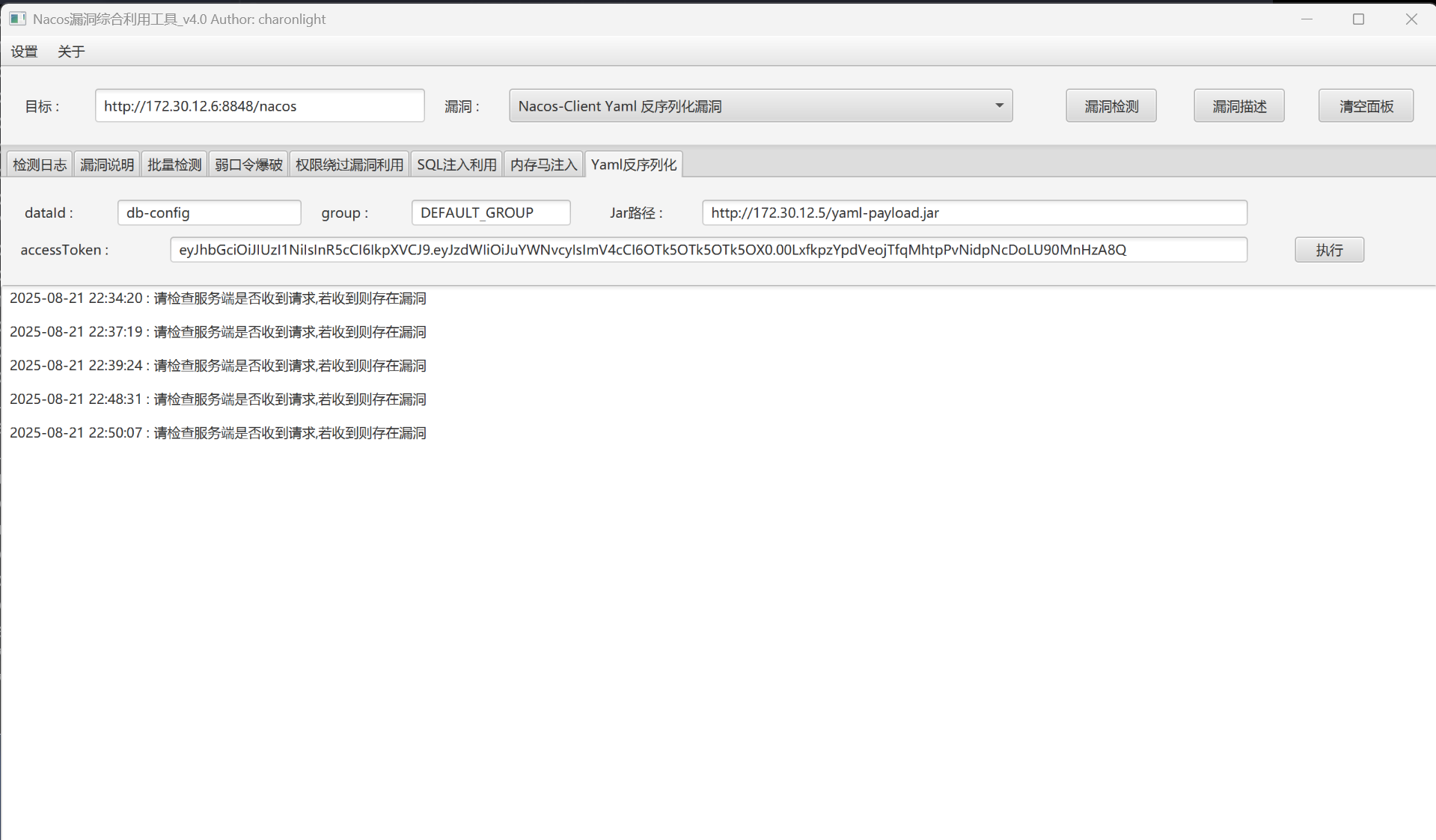
Task: Click the Jar路径 label
Action: pos(636,213)
